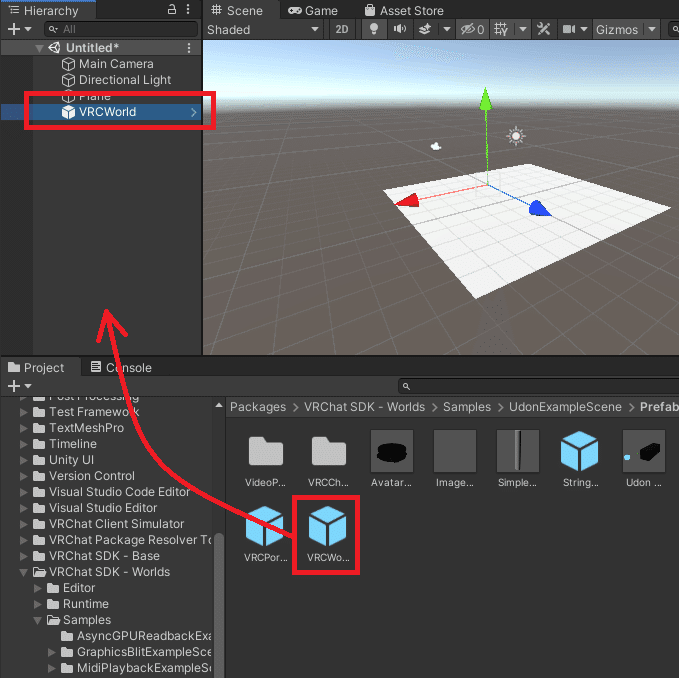Viewport: 679px width, 678px height.
Task: Toggle the scene grid visibility icon
Action: [501, 29]
